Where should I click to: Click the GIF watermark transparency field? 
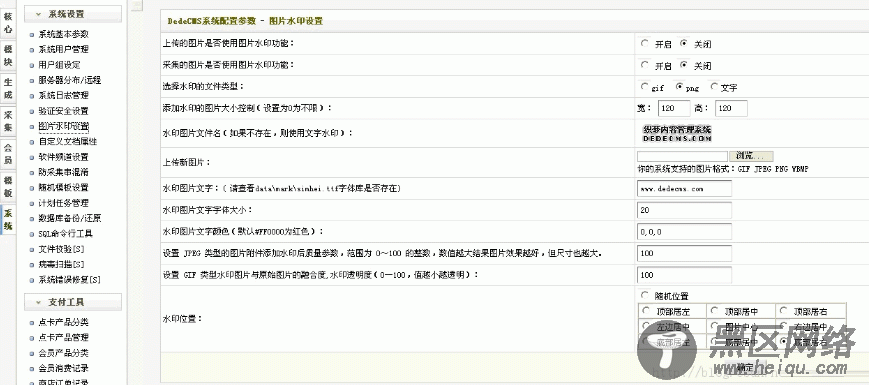click(x=684, y=275)
